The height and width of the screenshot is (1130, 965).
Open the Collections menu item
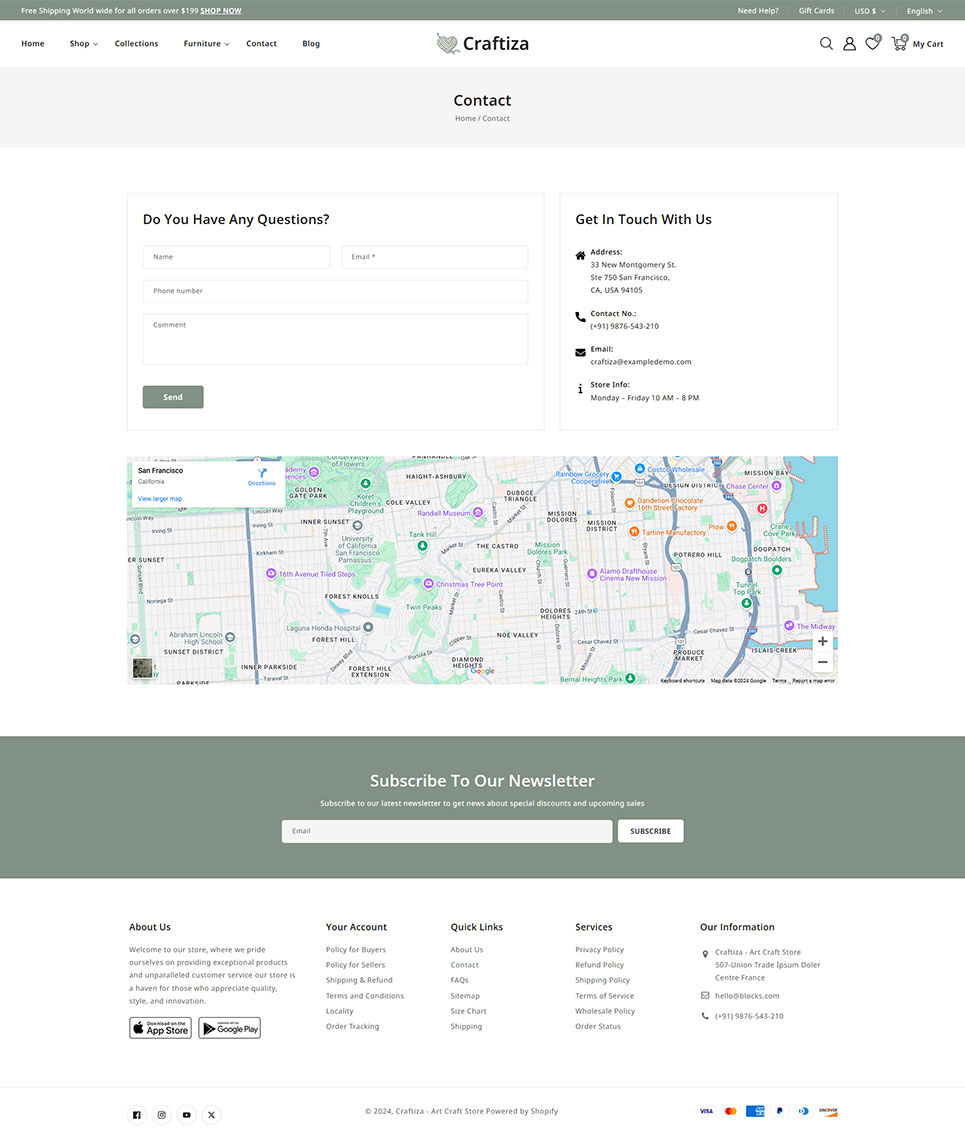136,44
